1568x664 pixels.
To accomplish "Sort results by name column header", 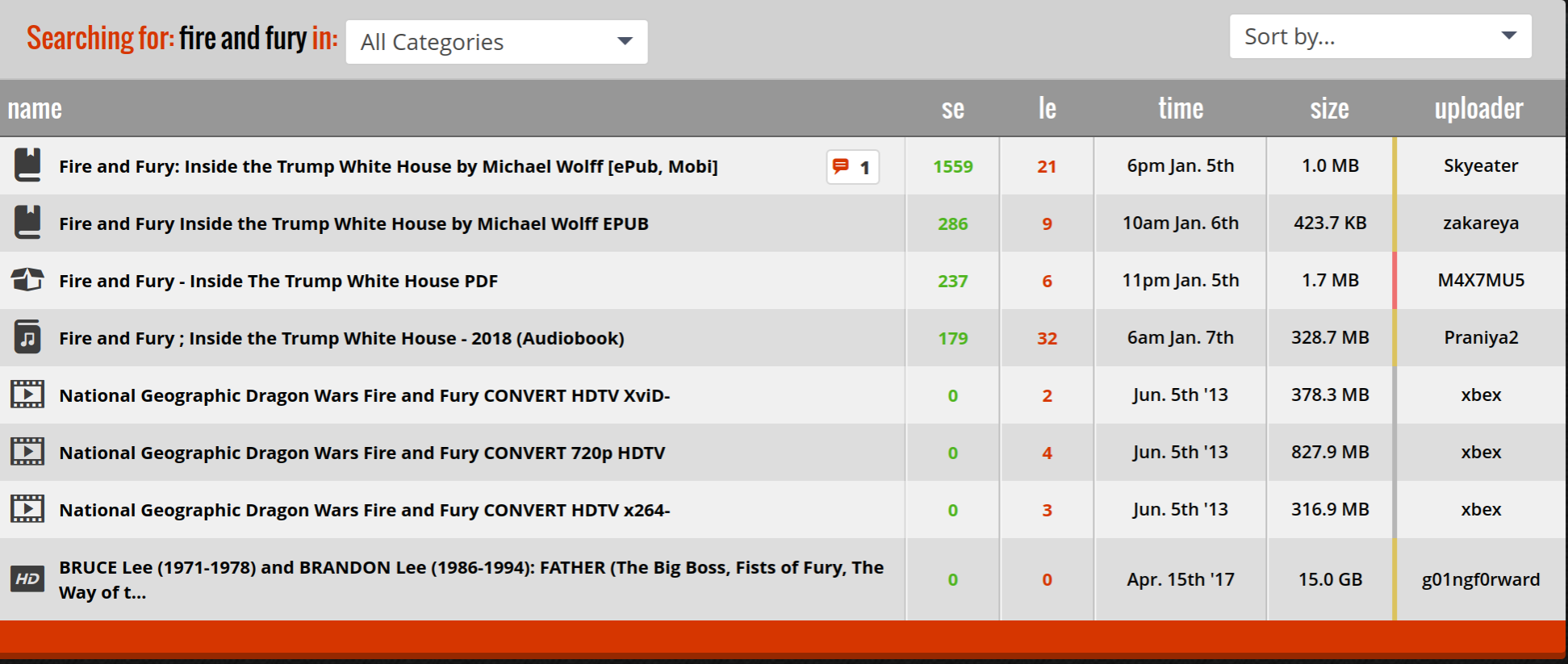I will pos(35,108).
